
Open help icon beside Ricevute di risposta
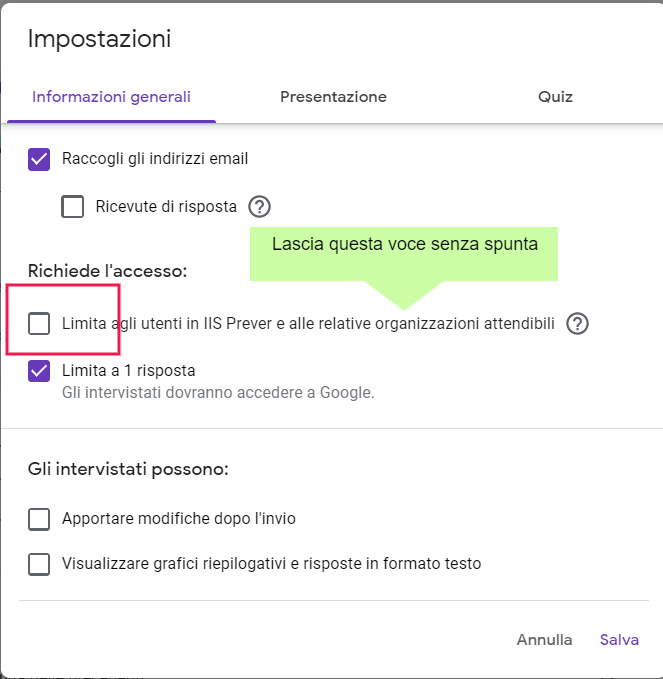click(260, 207)
